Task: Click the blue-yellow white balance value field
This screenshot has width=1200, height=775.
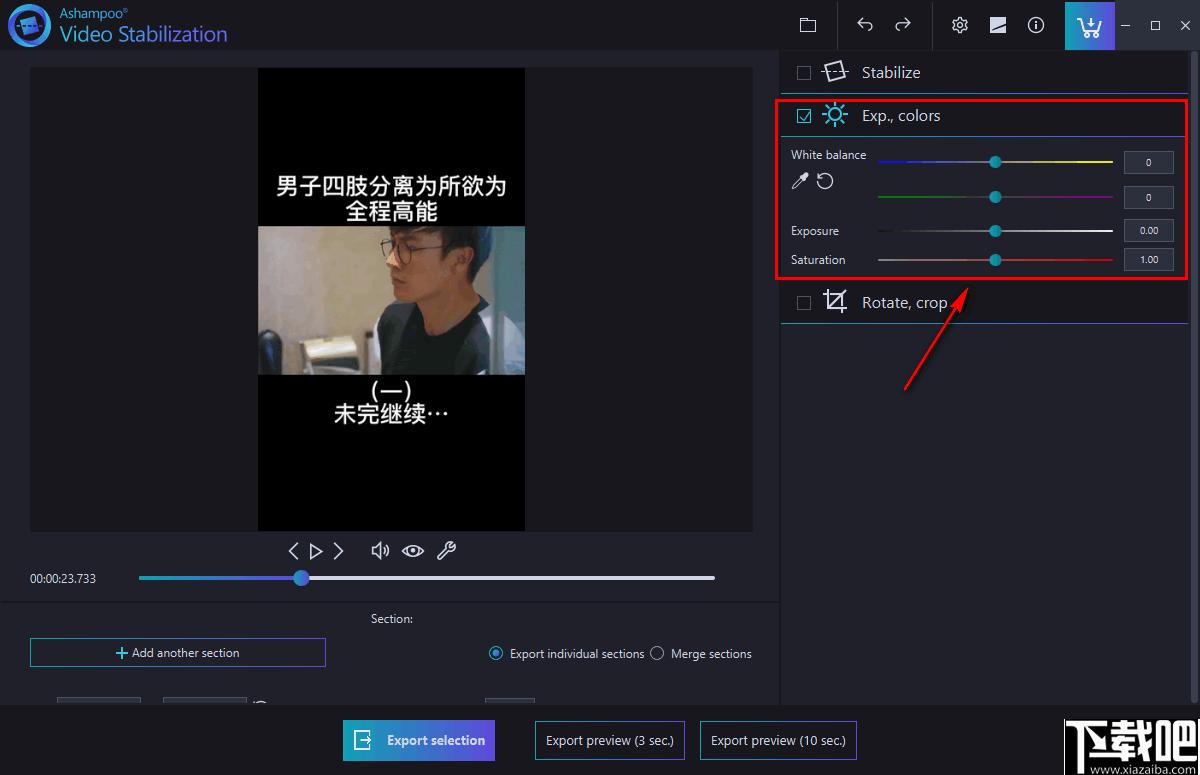Action: click(1149, 162)
